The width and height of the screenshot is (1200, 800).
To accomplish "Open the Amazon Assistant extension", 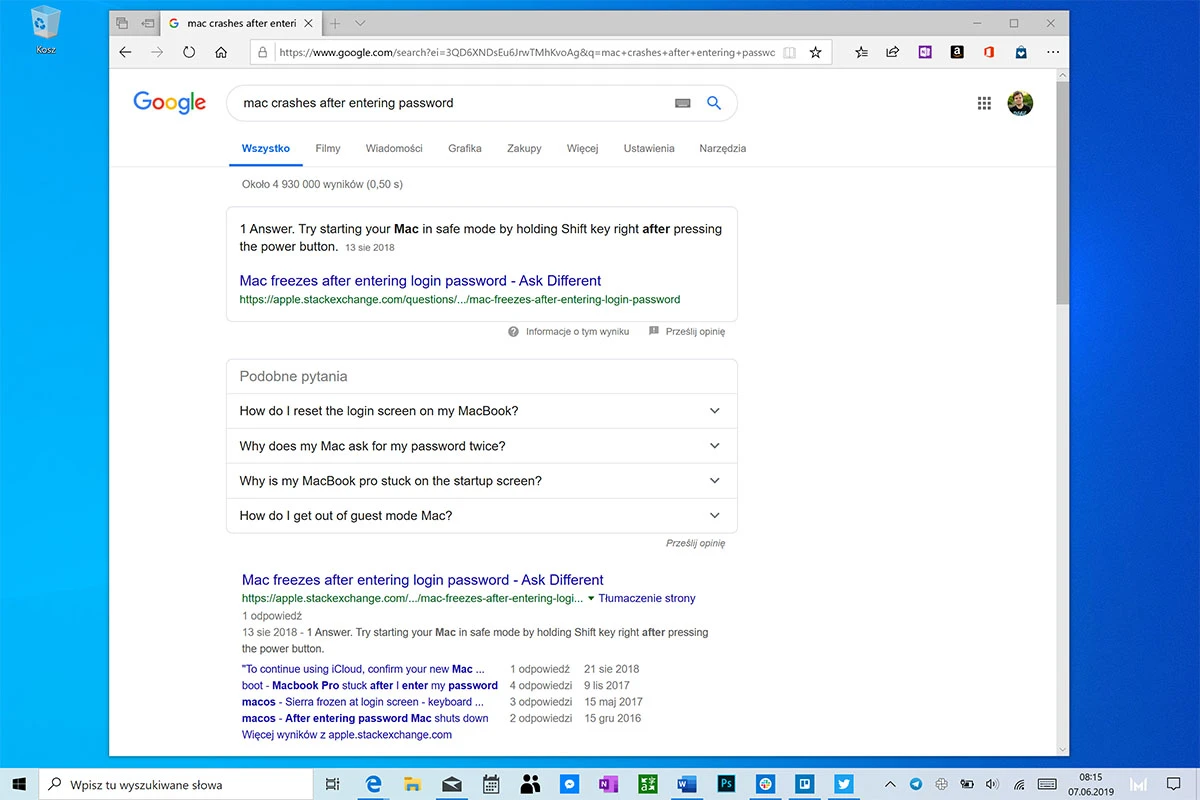I will tap(957, 53).
